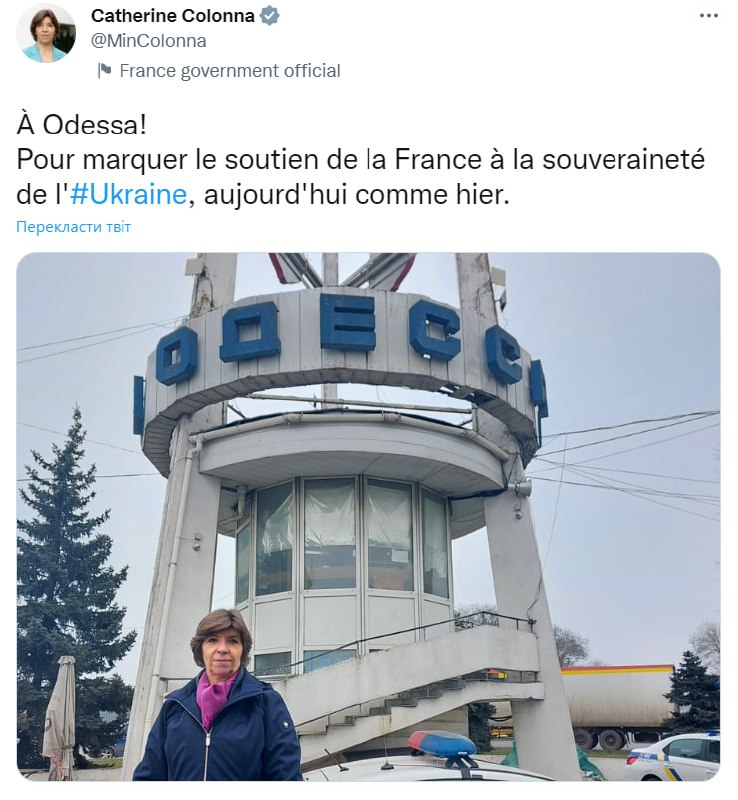Click the government flag icon
This screenshot has height=800, width=738.
[104, 70]
